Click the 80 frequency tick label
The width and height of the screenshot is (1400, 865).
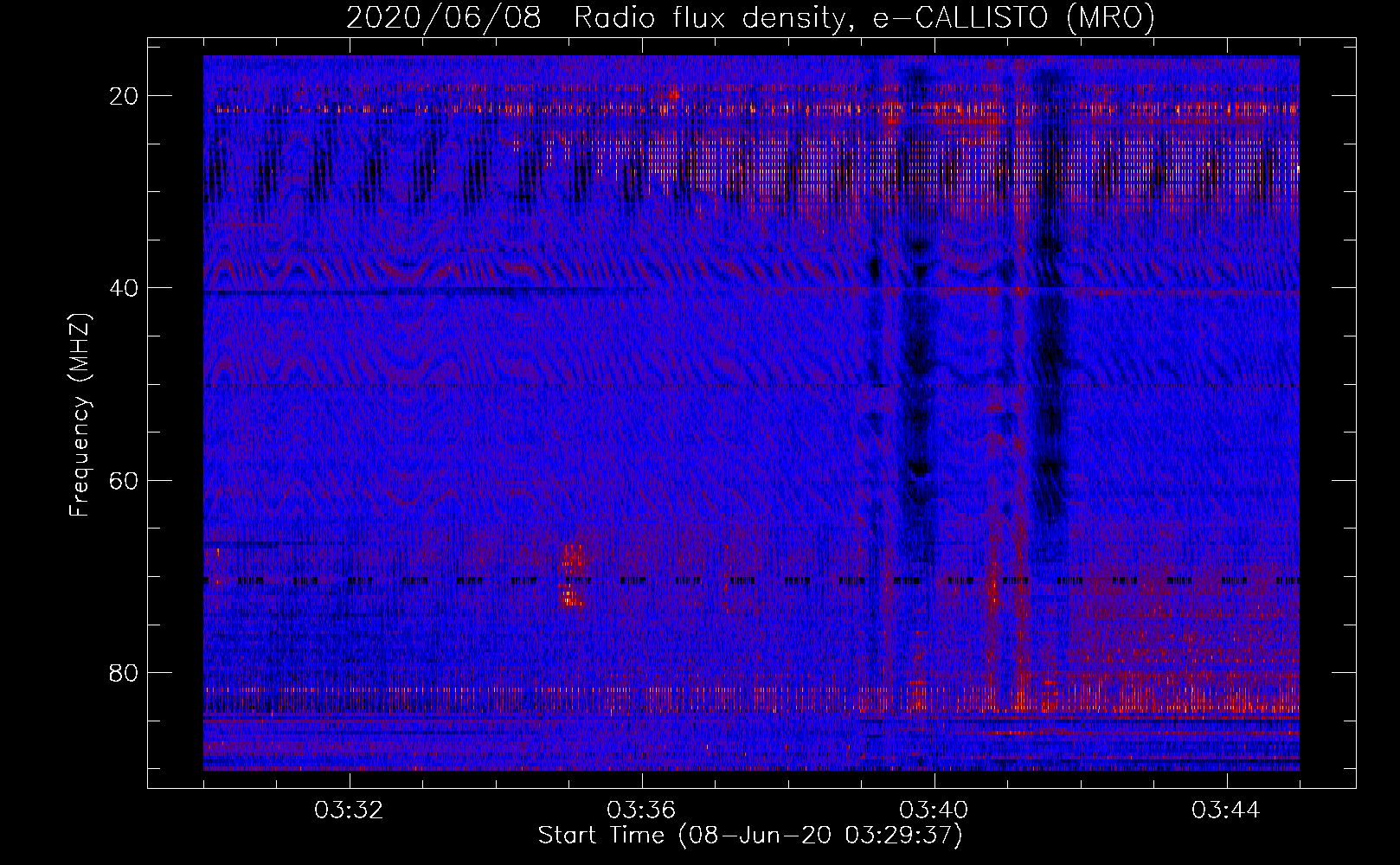point(124,672)
